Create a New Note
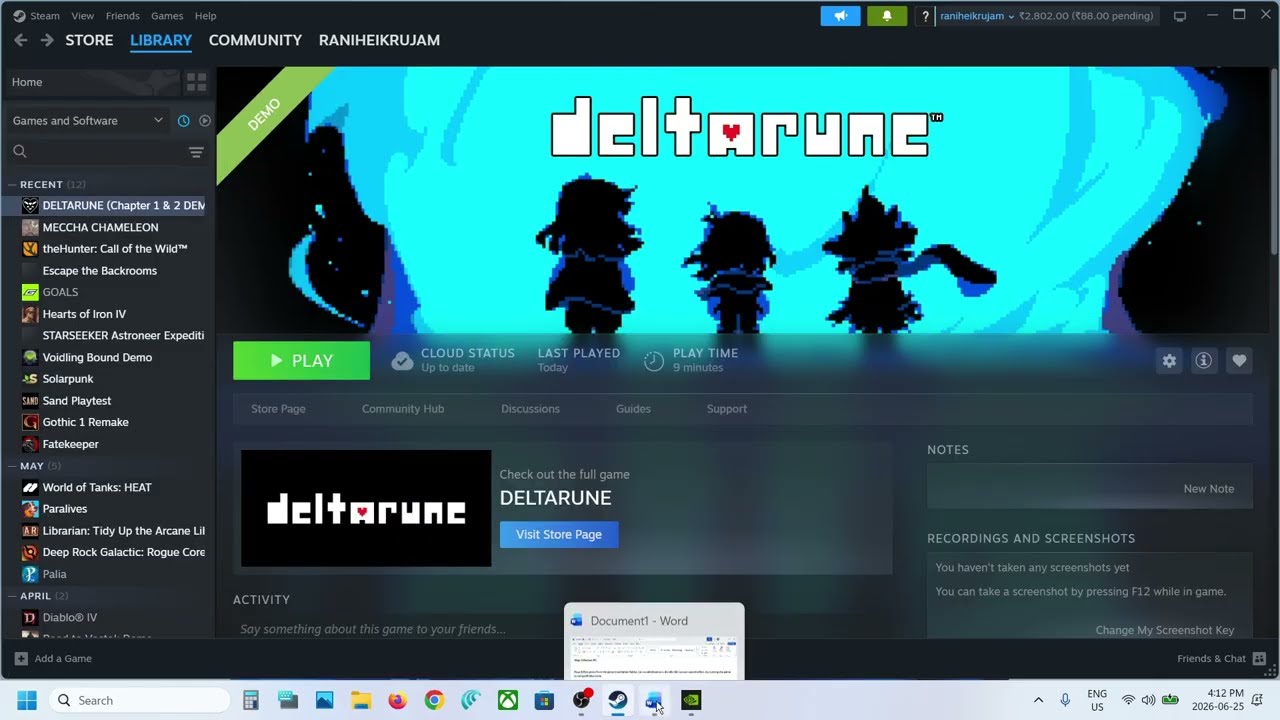 [x=1209, y=489]
